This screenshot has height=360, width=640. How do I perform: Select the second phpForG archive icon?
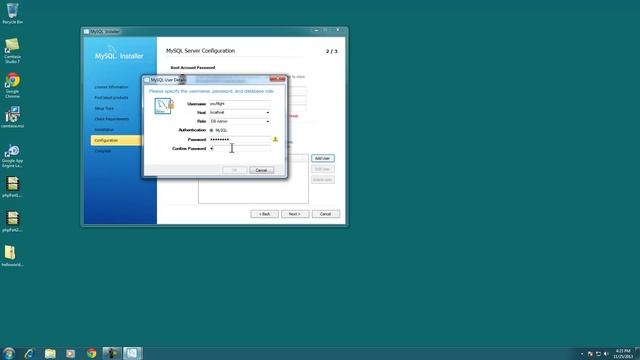[12, 222]
